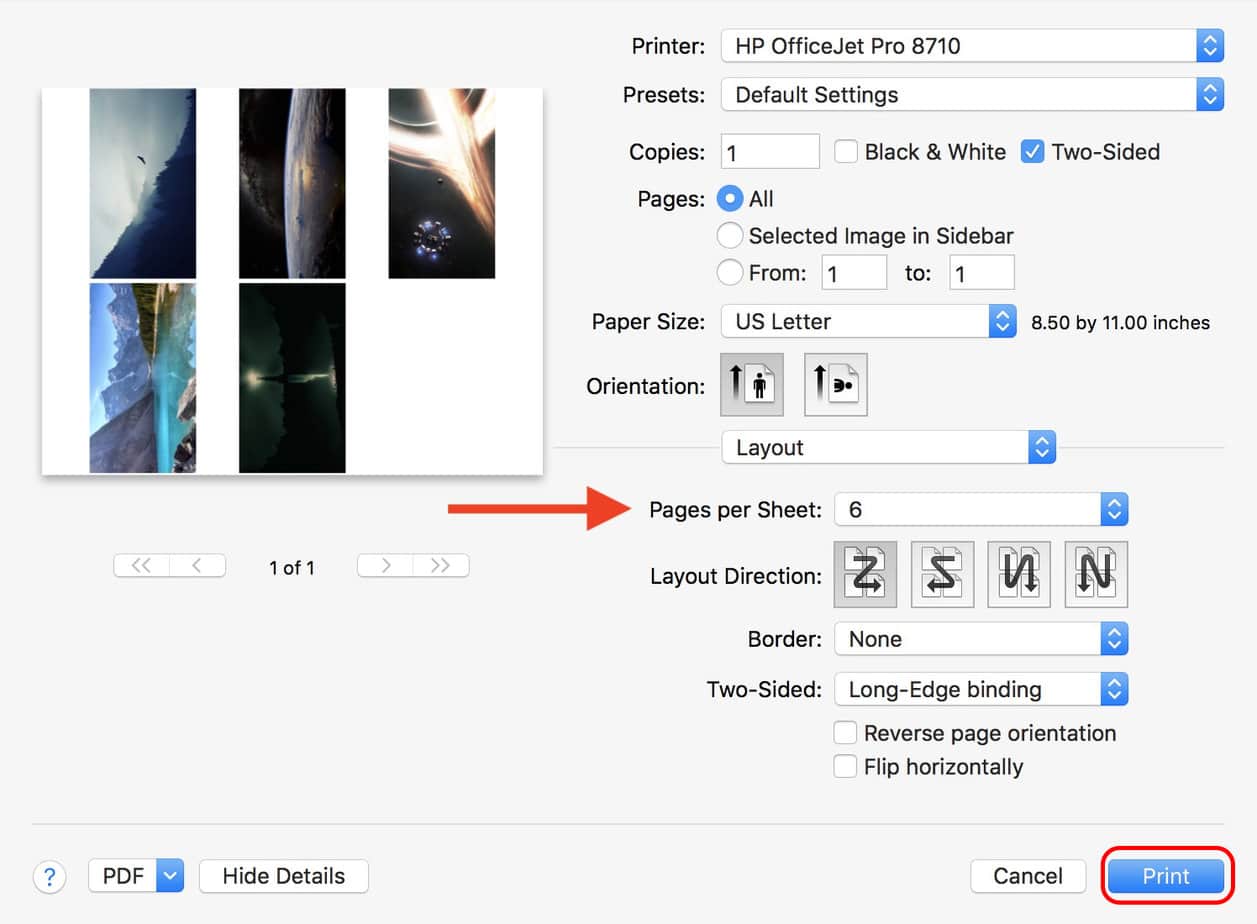Select the All pages radio button
The width and height of the screenshot is (1257, 924).
(x=731, y=199)
